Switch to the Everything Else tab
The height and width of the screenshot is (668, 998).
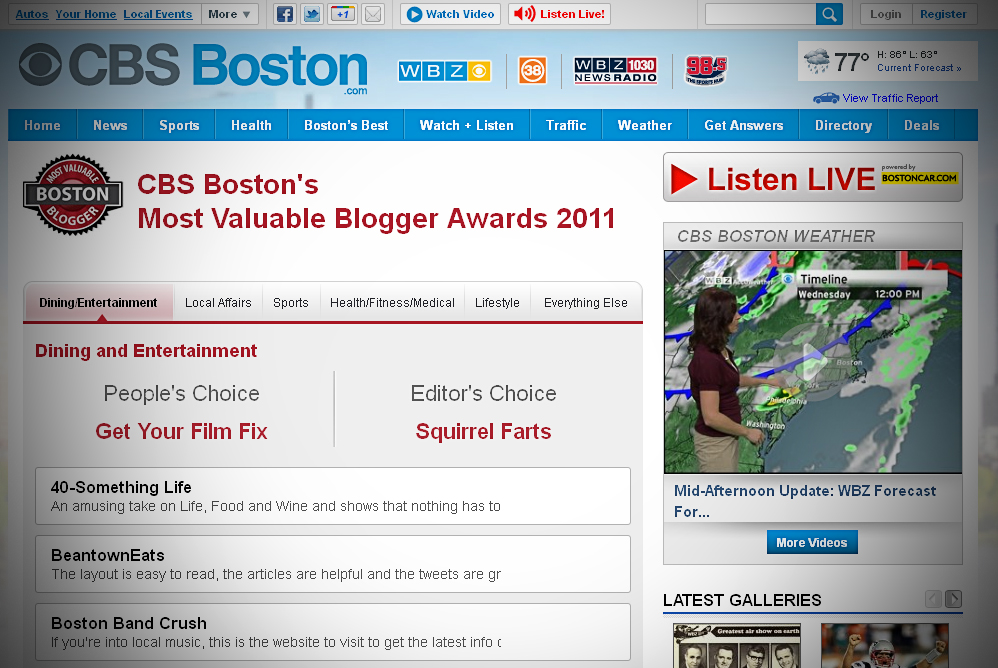click(x=586, y=303)
